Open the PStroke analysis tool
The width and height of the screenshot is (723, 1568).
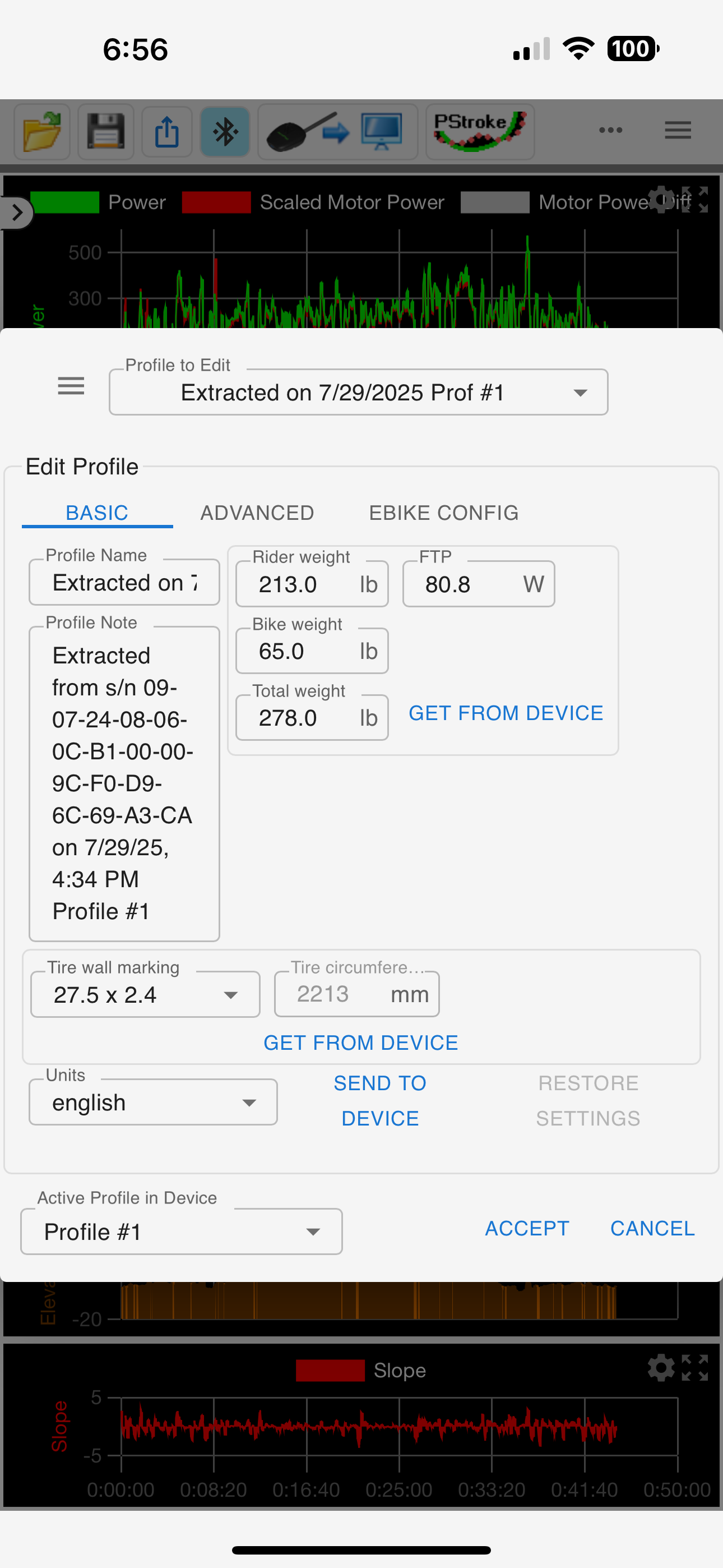tap(480, 131)
